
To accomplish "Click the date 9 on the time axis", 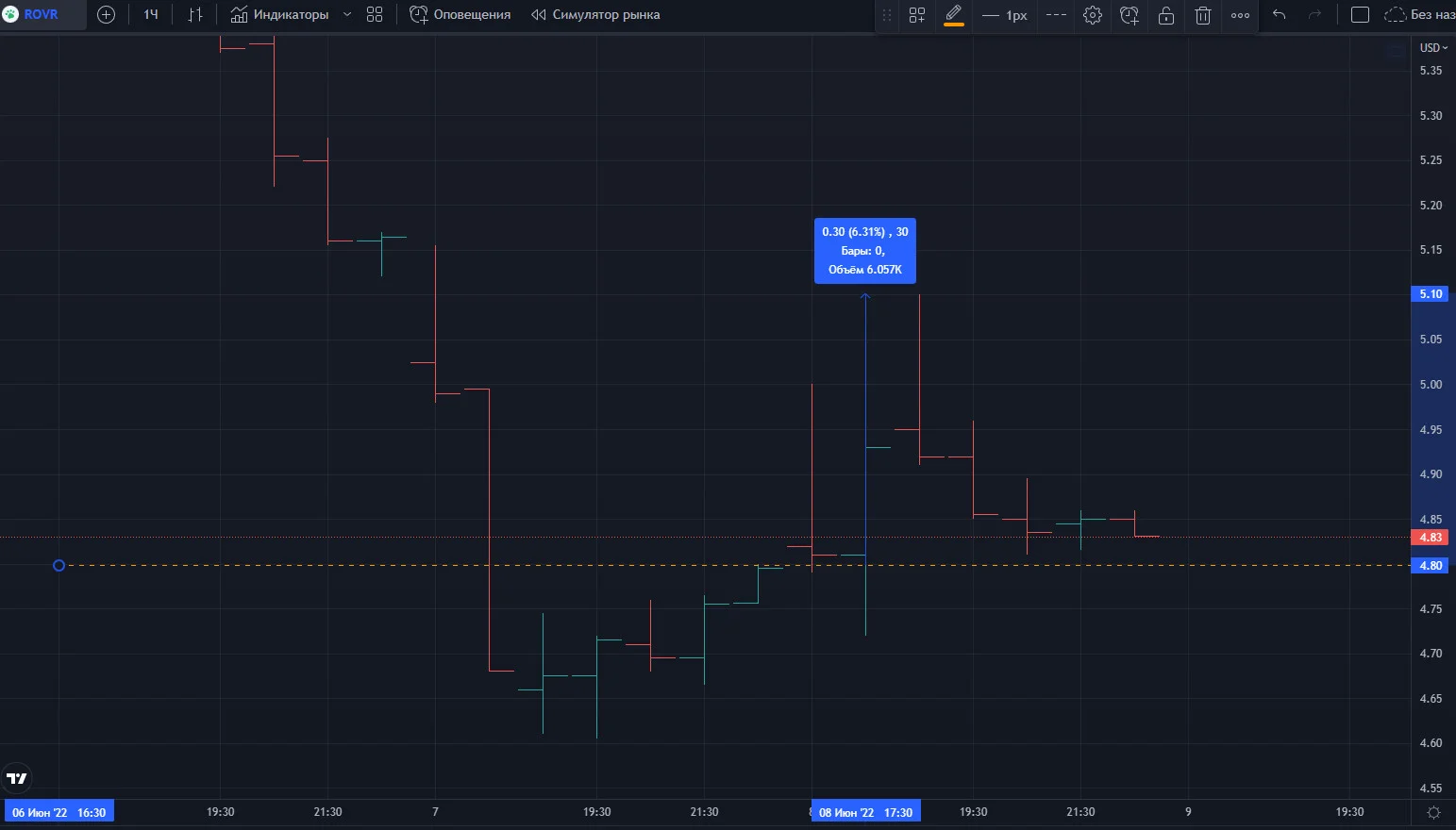I will coord(1188,812).
